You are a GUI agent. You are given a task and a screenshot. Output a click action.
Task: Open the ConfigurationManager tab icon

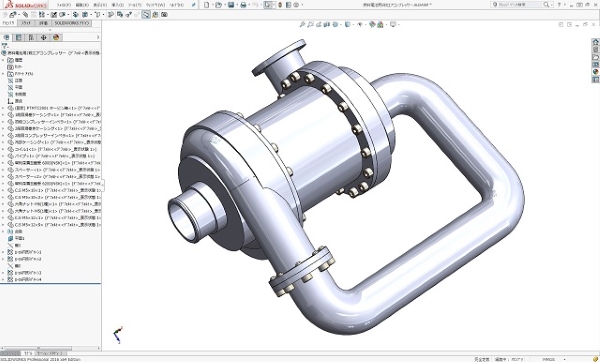point(31,38)
